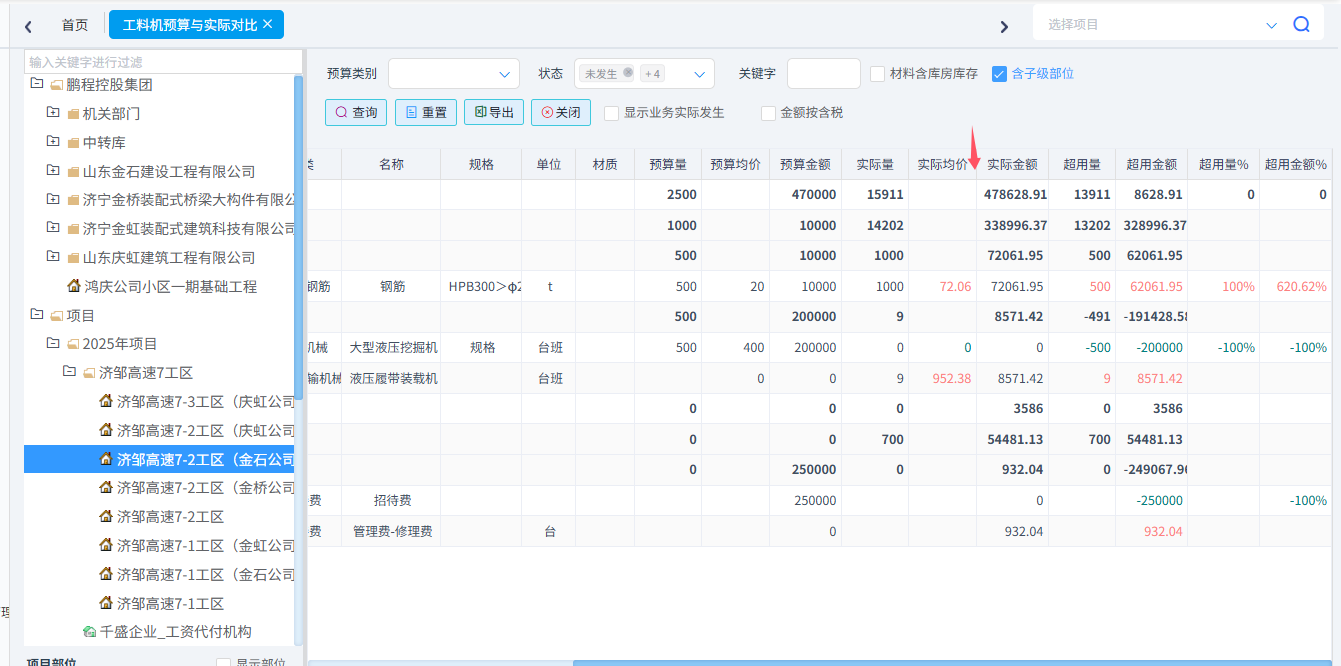Close the 工料机预算与实际对比 tab
Screen dimensions: 1341x666
(x=267, y=24)
